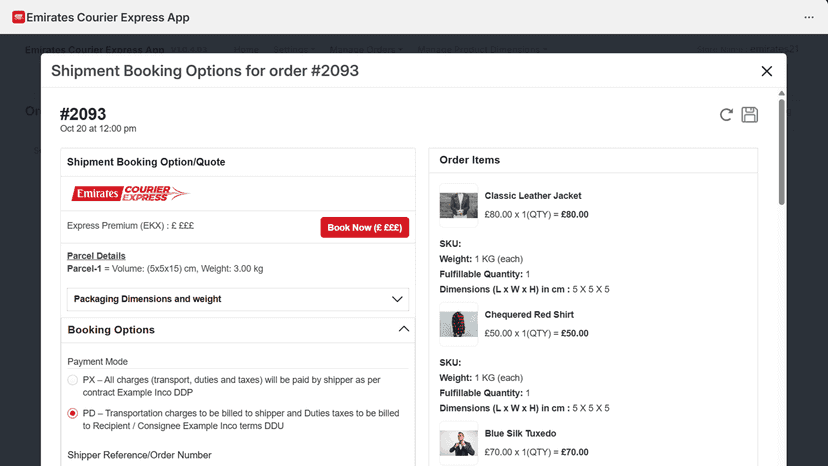Click Chequered Red Shirt item name

(529, 314)
